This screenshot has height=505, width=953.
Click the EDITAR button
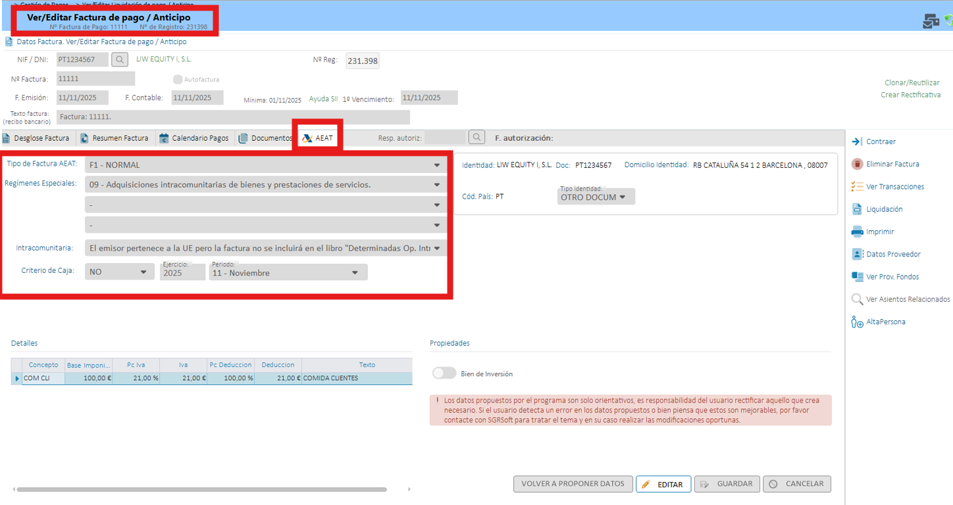[663, 484]
